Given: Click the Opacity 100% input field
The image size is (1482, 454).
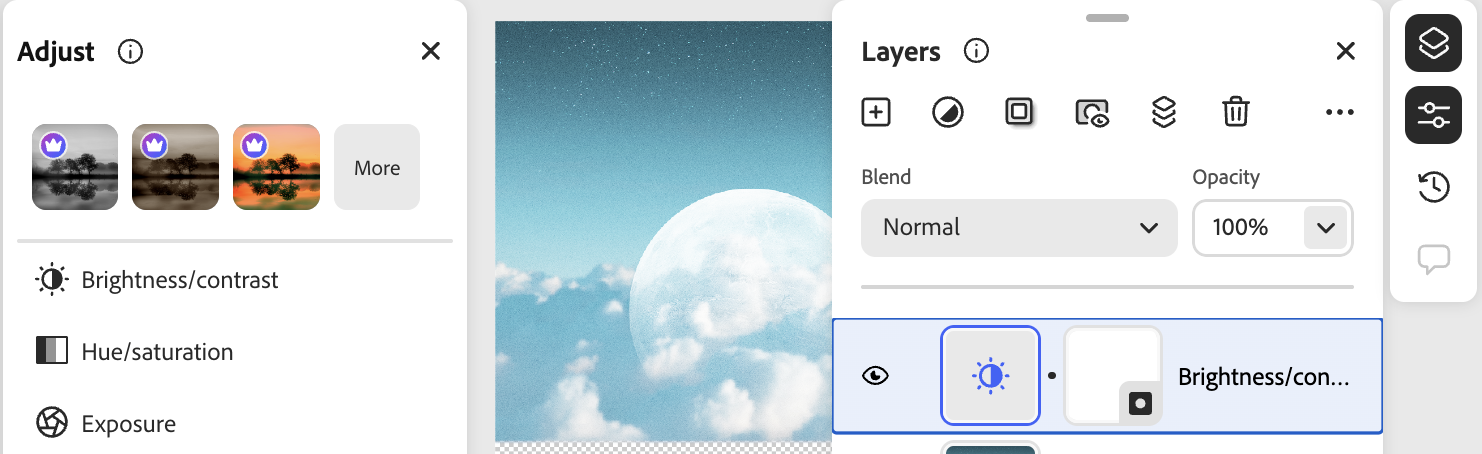Looking at the screenshot, I should 1246,228.
